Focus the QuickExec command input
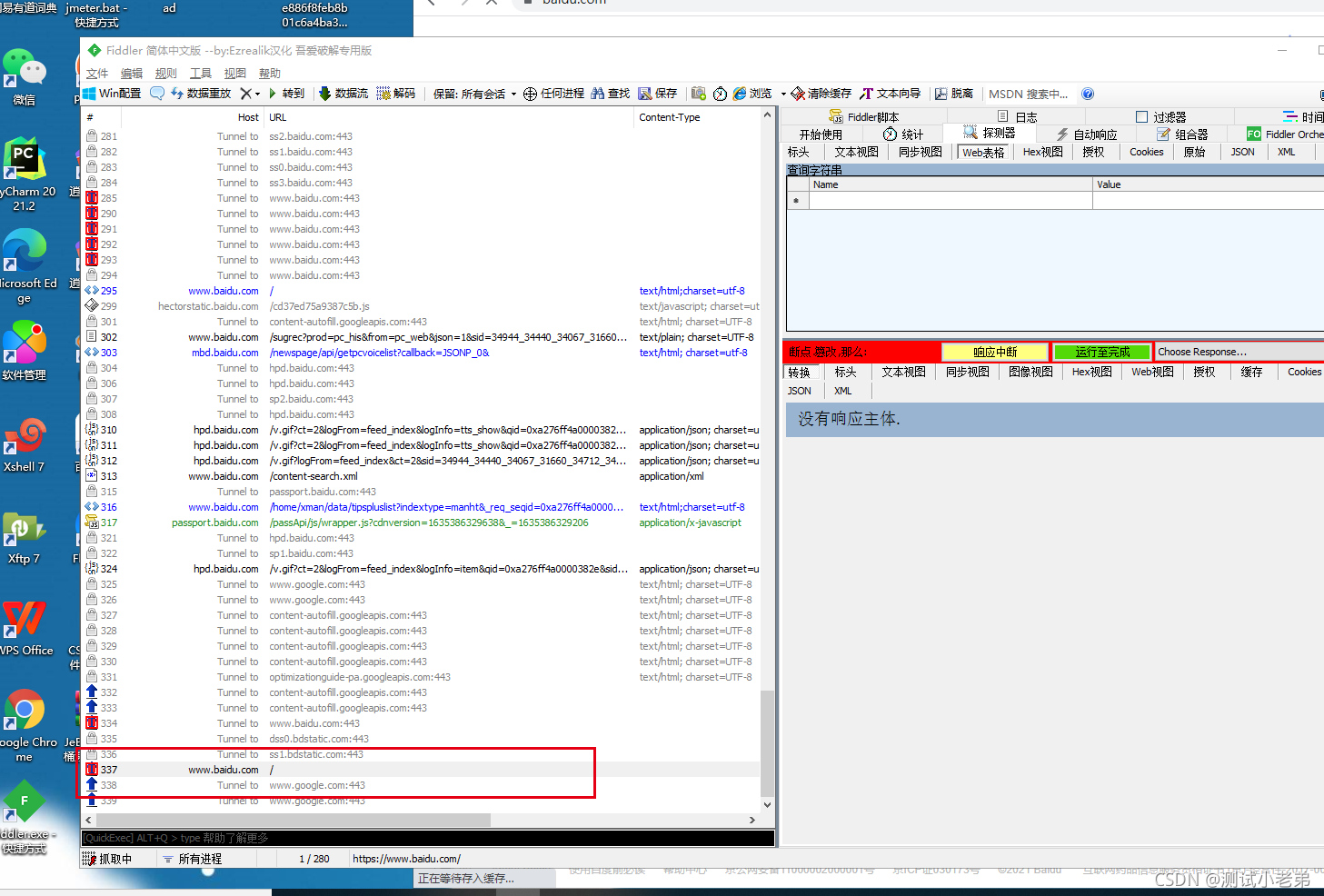 (x=428, y=838)
